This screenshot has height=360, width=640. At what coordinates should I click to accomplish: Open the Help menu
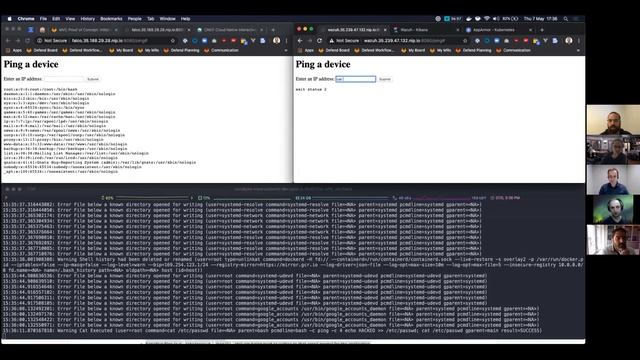coord(185,19)
